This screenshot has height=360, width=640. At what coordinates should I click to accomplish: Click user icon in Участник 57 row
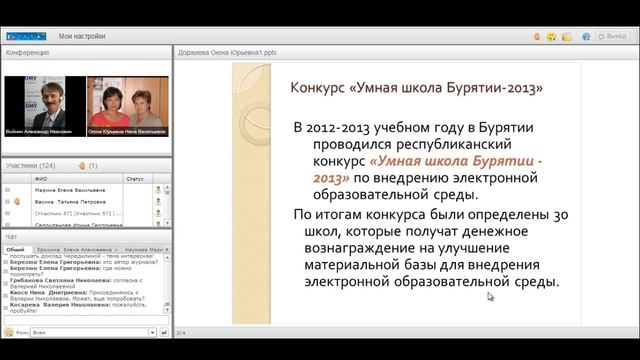(158, 213)
